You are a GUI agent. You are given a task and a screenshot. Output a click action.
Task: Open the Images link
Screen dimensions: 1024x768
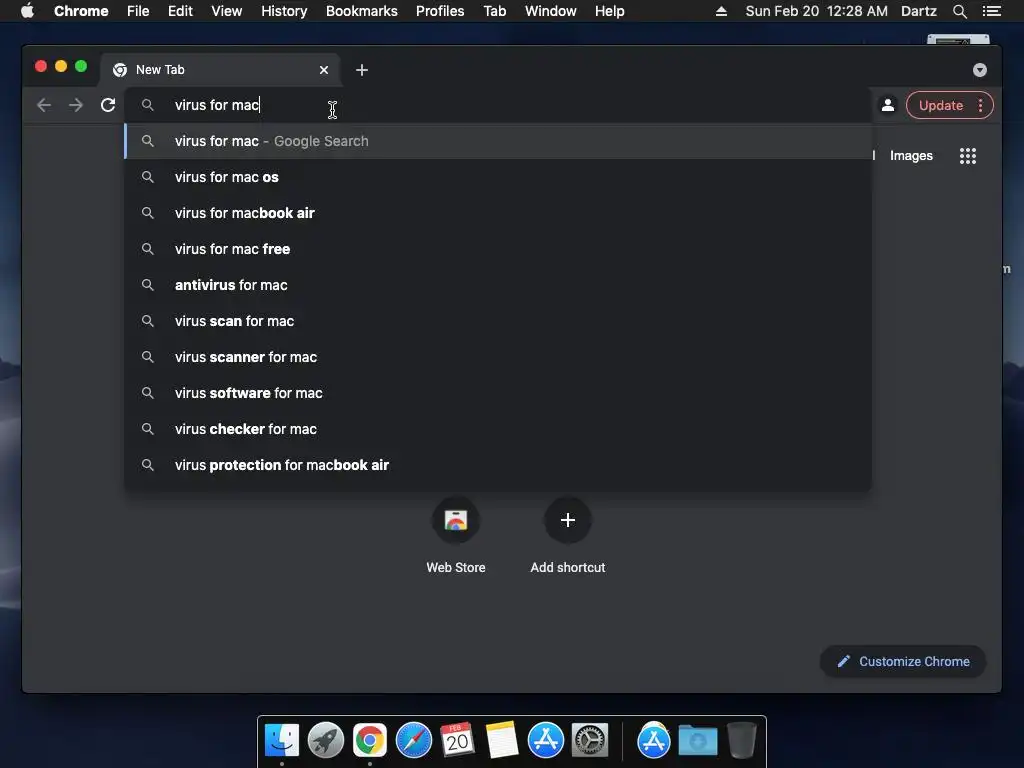[911, 155]
